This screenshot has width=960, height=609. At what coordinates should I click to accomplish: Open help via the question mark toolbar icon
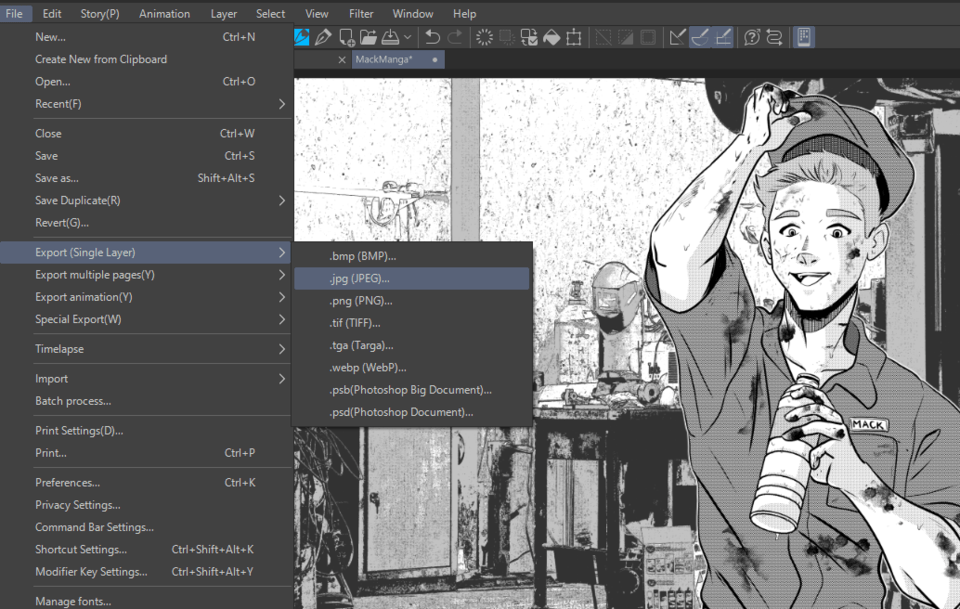click(x=751, y=37)
